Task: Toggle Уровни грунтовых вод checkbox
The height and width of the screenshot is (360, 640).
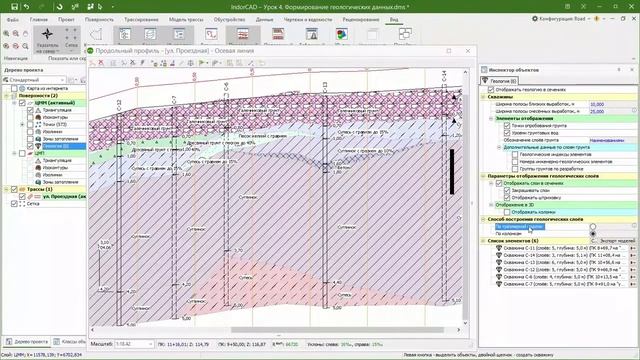Action: pos(507,133)
